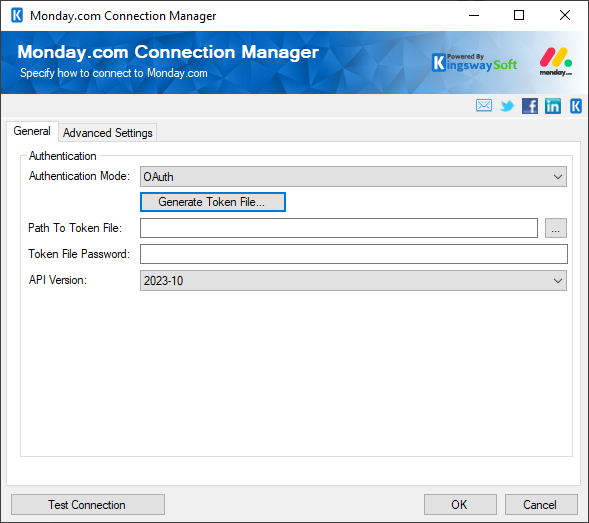589x523 pixels.
Task: Browse for token file with ellipsis button
Action: [x=556, y=228]
